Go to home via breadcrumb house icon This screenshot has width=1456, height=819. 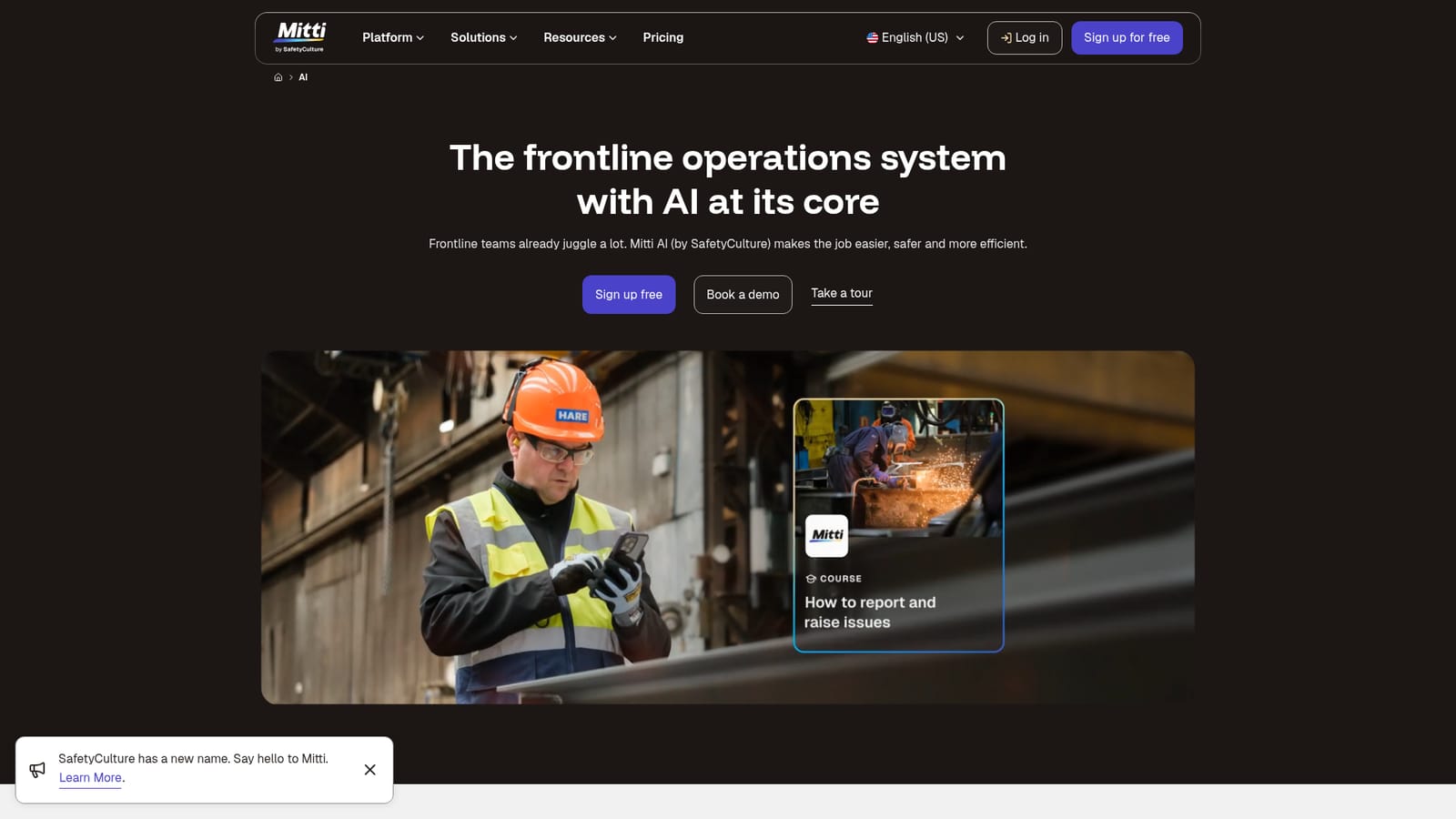pos(278,77)
